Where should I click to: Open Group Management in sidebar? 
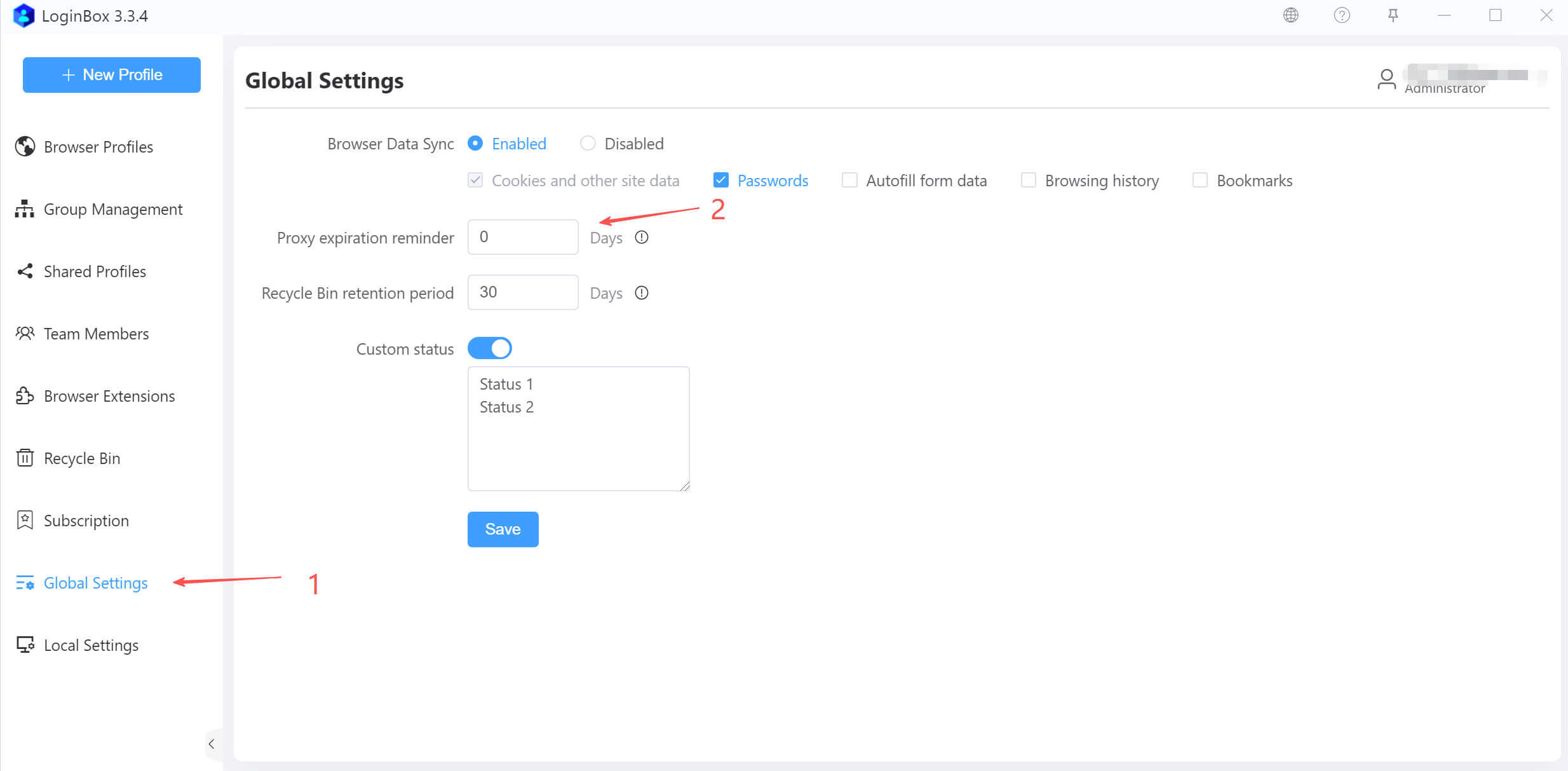click(112, 209)
